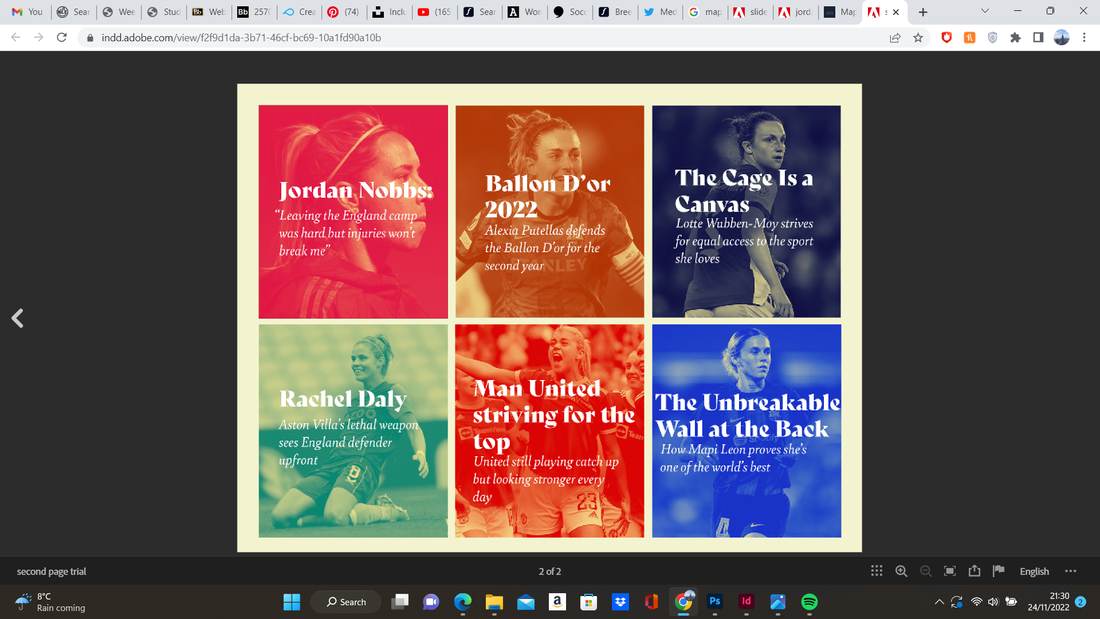Reload the current page

pos(62,37)
